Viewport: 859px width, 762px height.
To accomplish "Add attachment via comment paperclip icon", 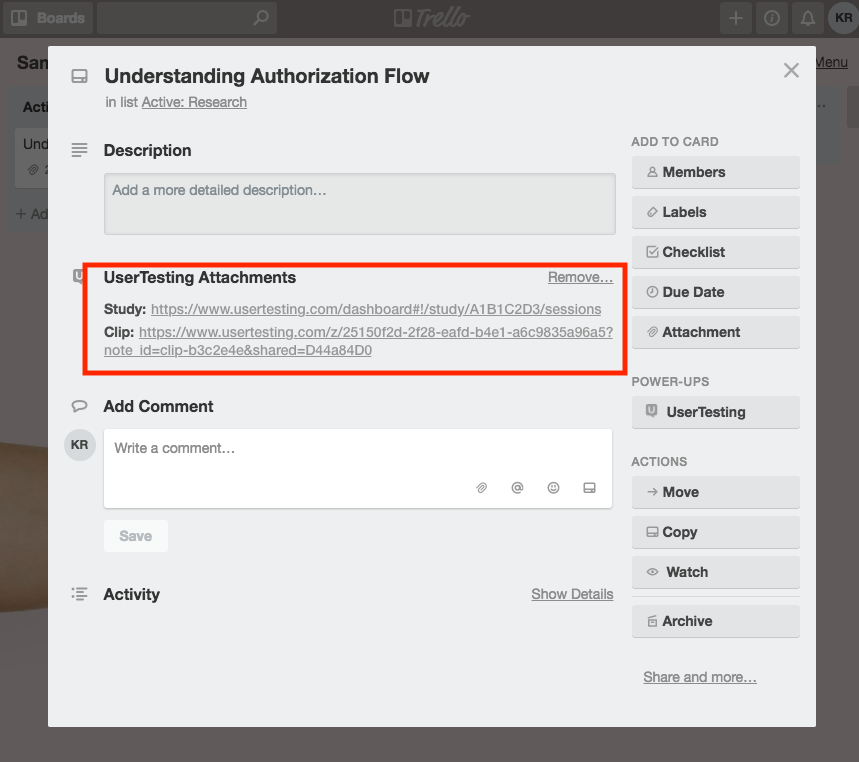I will [482, 488].
